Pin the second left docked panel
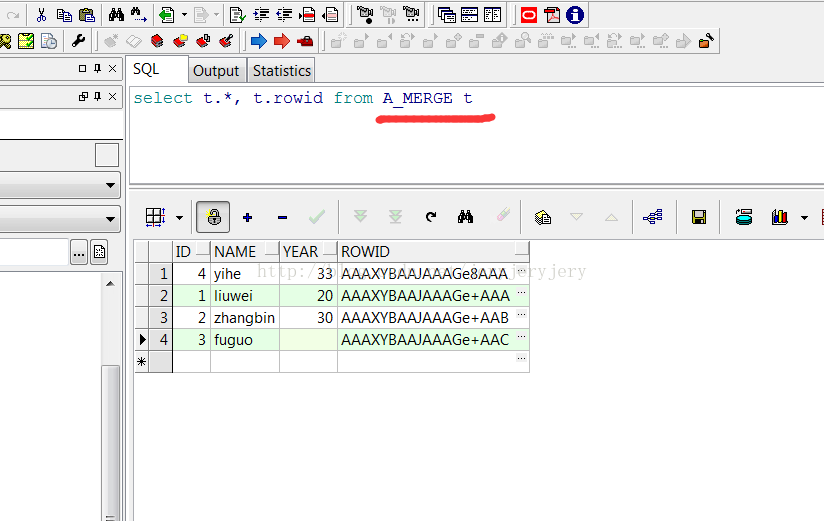This screenshot has height=521, width=824. tap(97, 97)
